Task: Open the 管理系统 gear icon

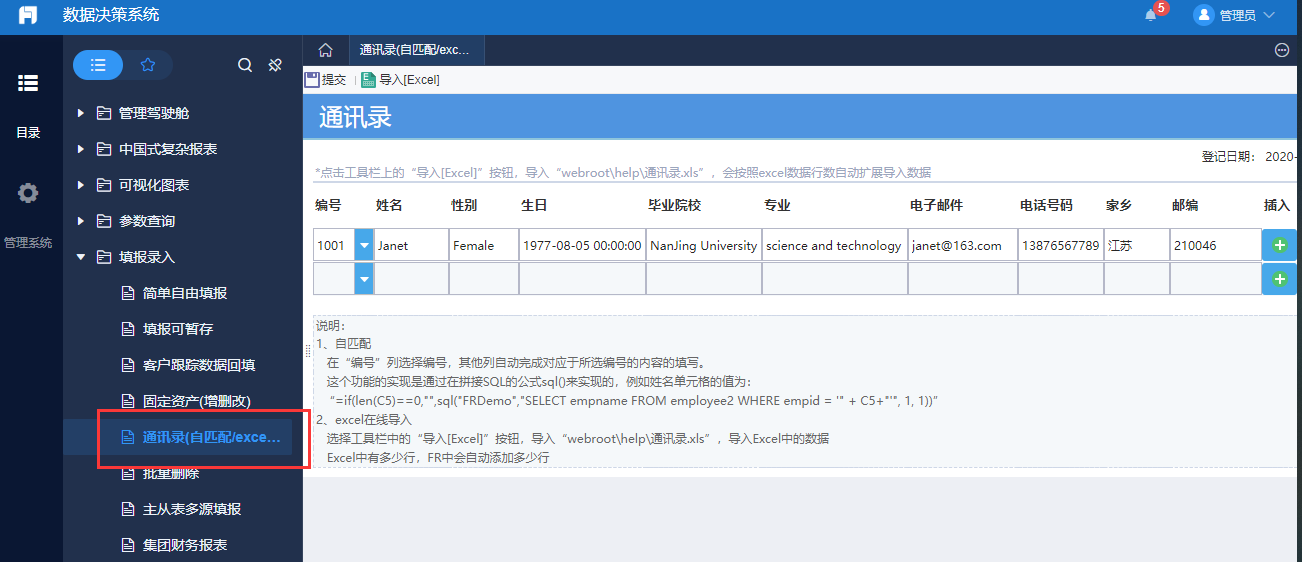Action: coord(28,193)
